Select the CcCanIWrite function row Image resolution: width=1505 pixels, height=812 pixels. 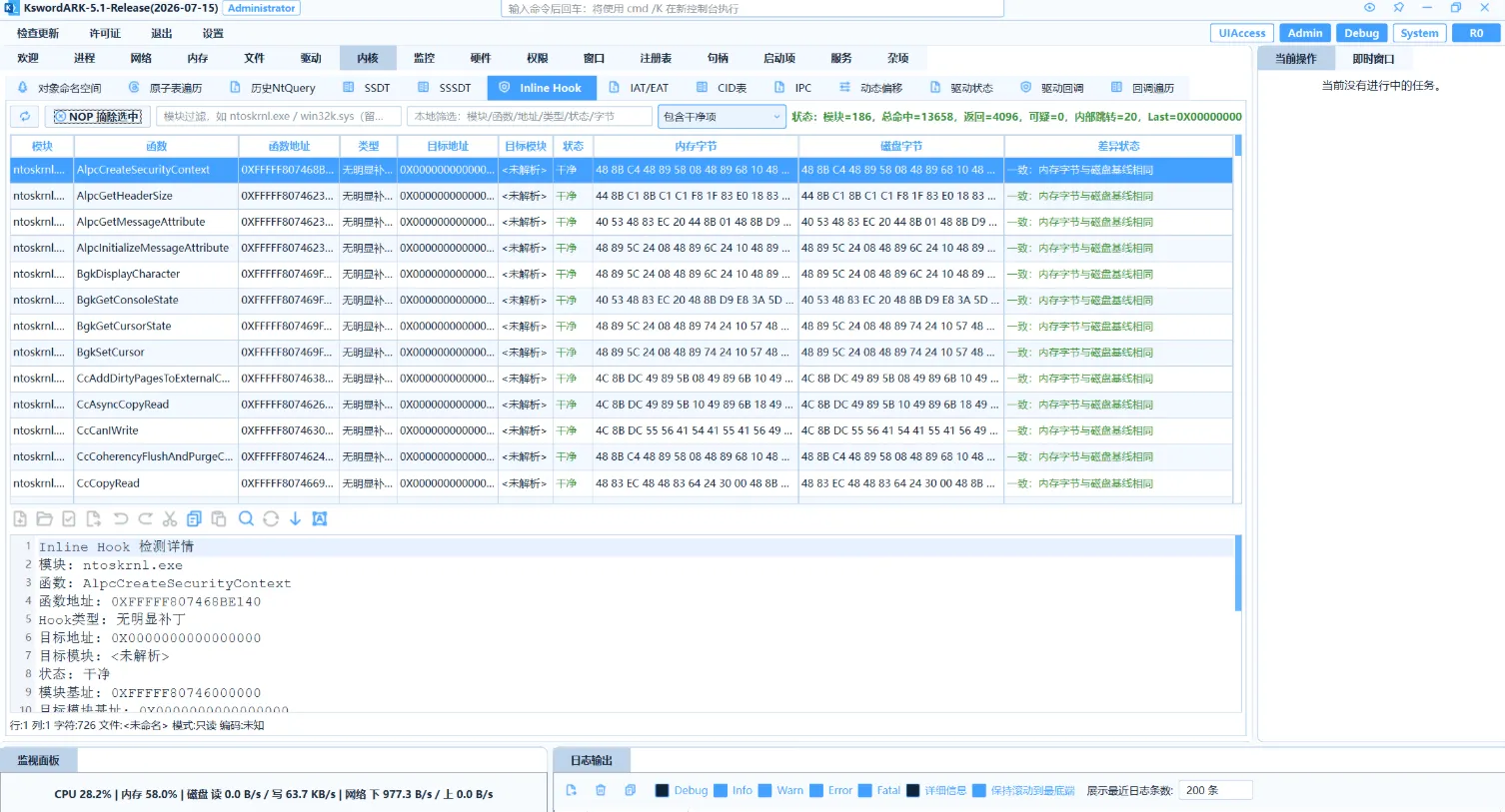click(x=621, y=430)
